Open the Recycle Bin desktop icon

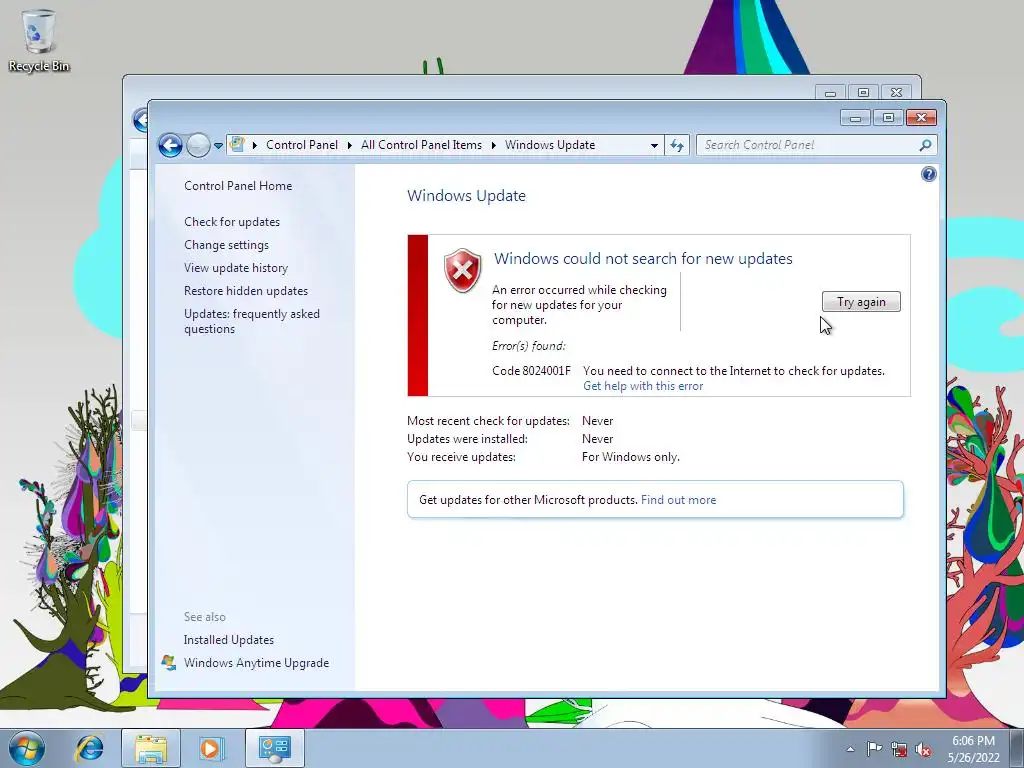(x=39, y=40)
